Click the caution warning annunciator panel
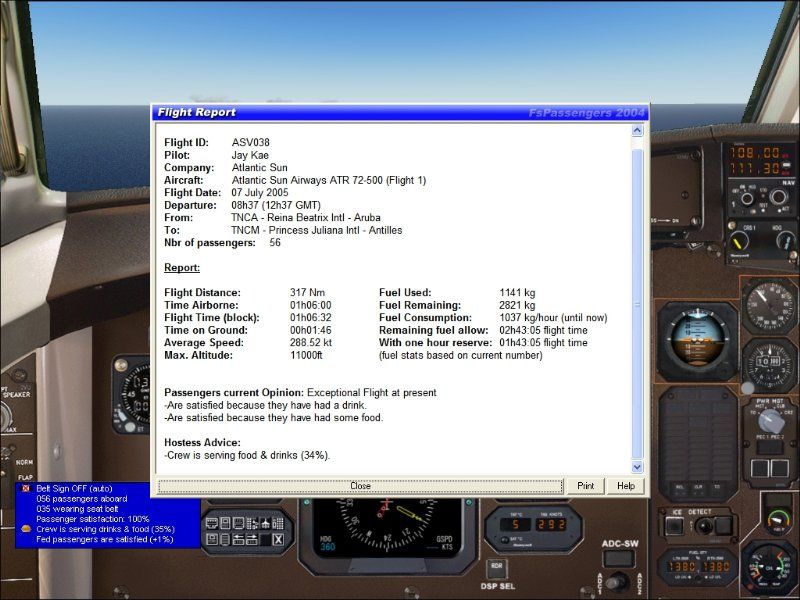 point(698,445)
